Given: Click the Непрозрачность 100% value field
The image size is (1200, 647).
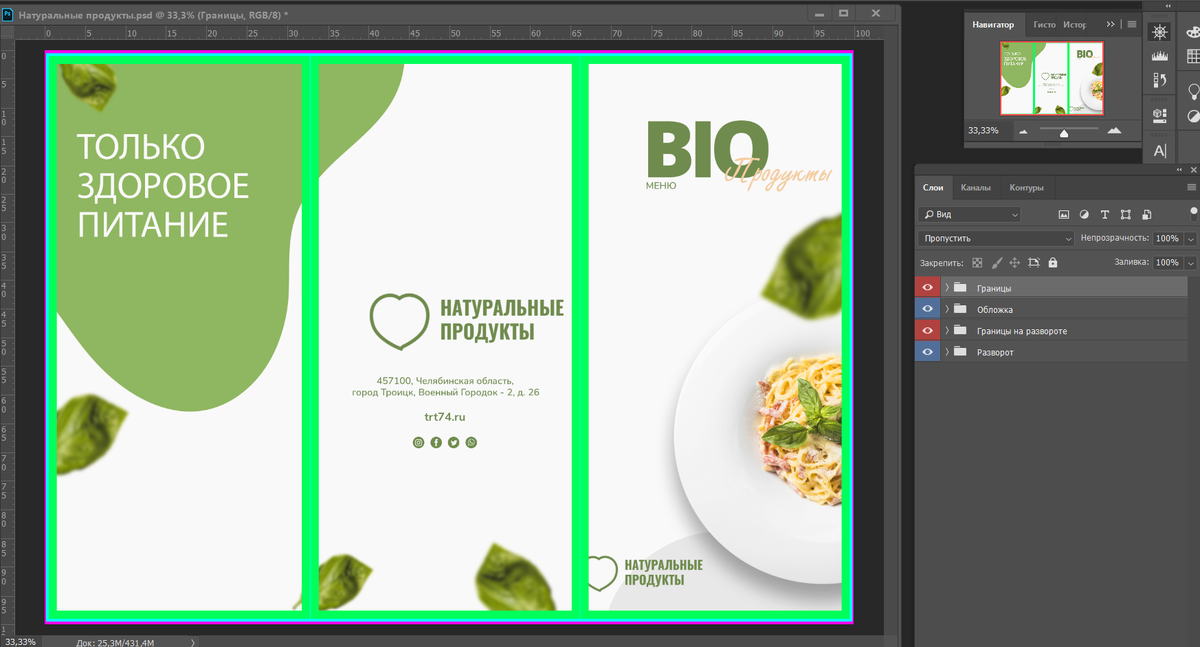Looking at the screenshot, I should tap(1167, 239).
